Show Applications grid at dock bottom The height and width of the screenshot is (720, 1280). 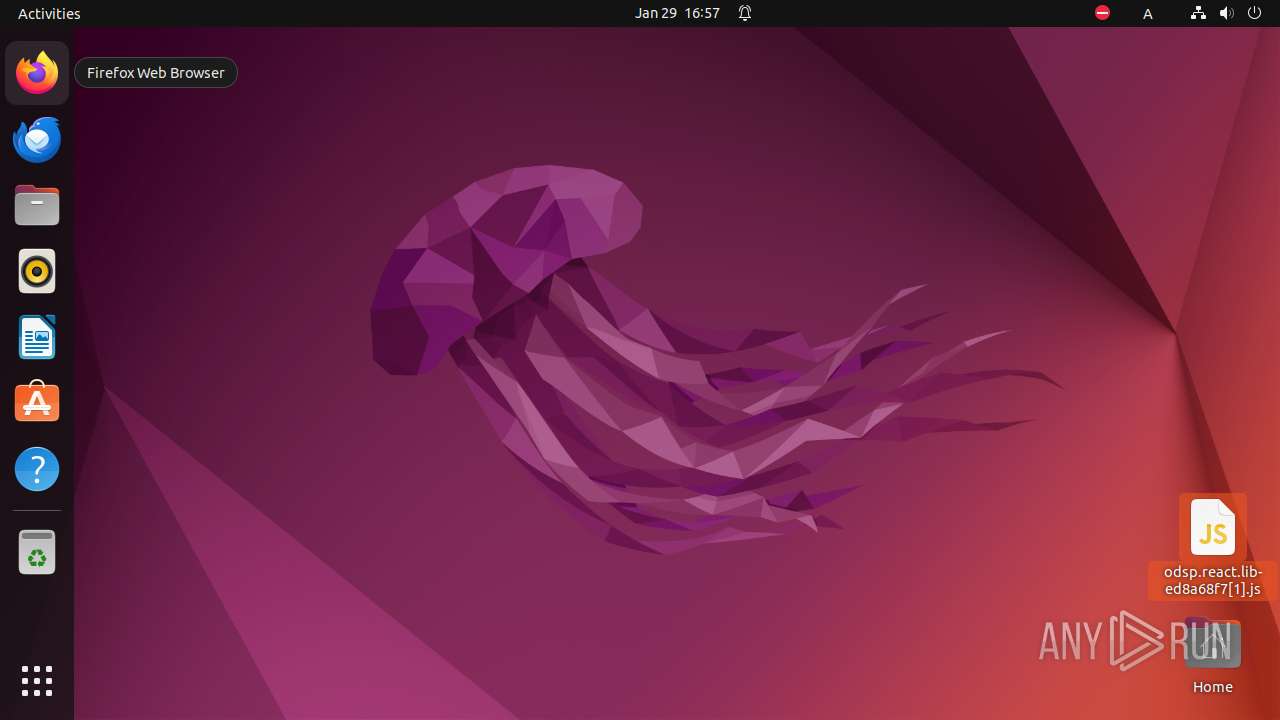[37, 681]
